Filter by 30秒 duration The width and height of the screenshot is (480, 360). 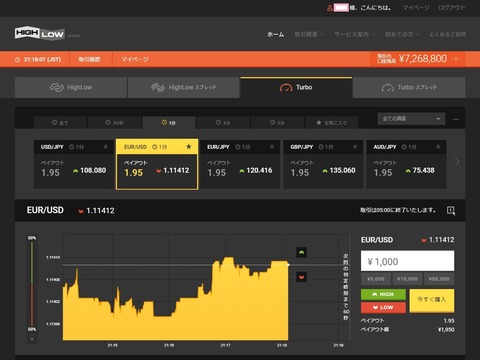(114, 123)
